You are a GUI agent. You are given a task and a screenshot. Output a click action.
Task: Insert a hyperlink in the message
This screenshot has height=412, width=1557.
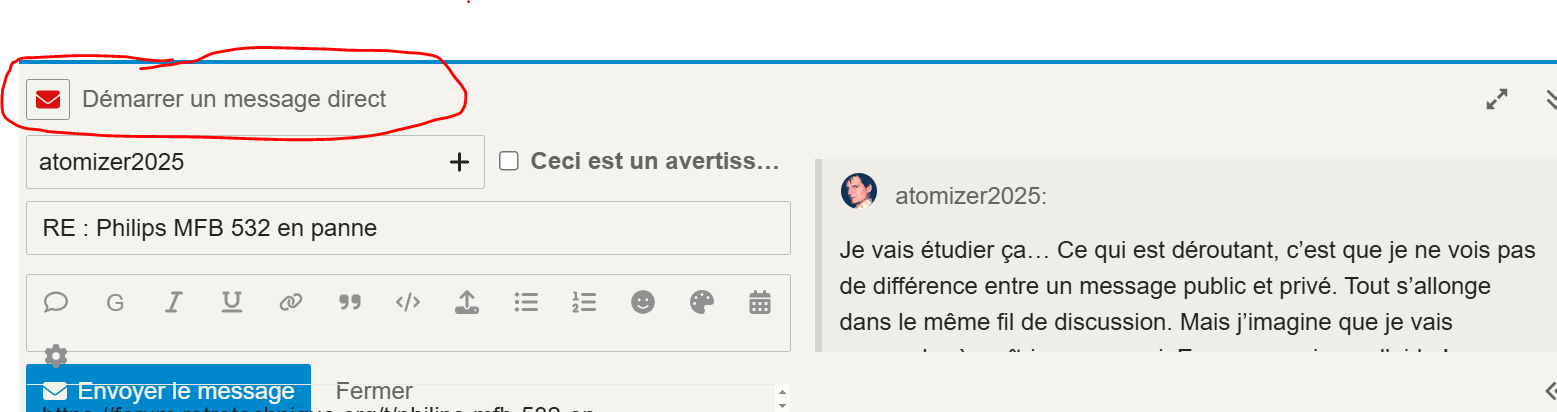coord(291,302)
